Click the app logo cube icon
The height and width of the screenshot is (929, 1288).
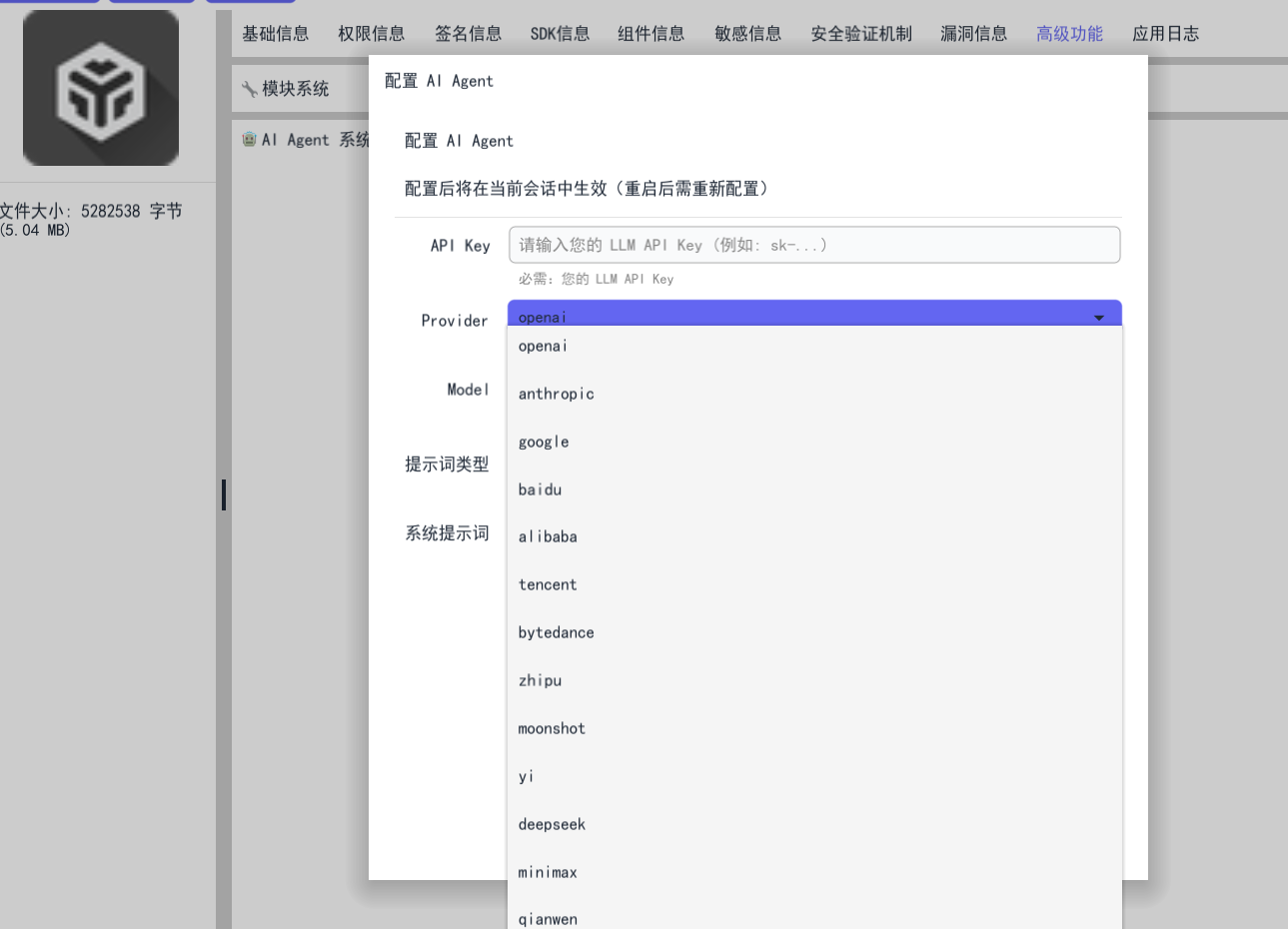101,88
